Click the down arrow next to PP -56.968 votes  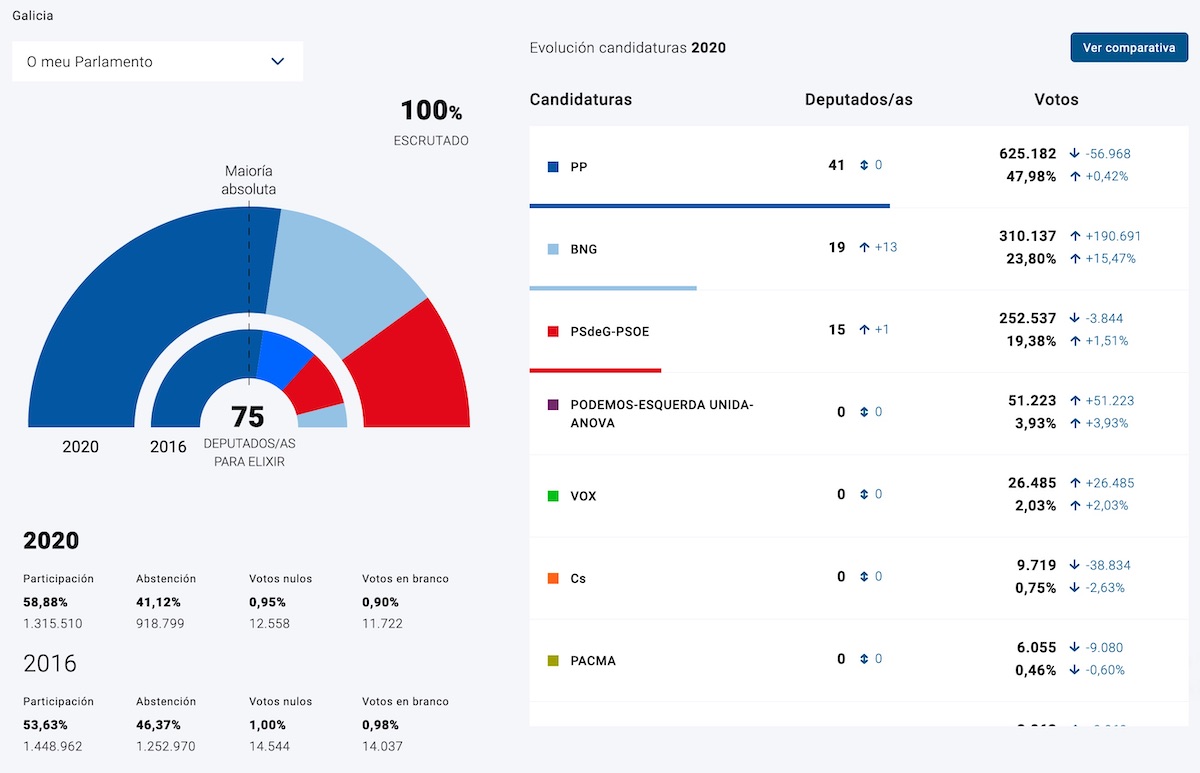pyautogui.click(x=1075, y=154)
